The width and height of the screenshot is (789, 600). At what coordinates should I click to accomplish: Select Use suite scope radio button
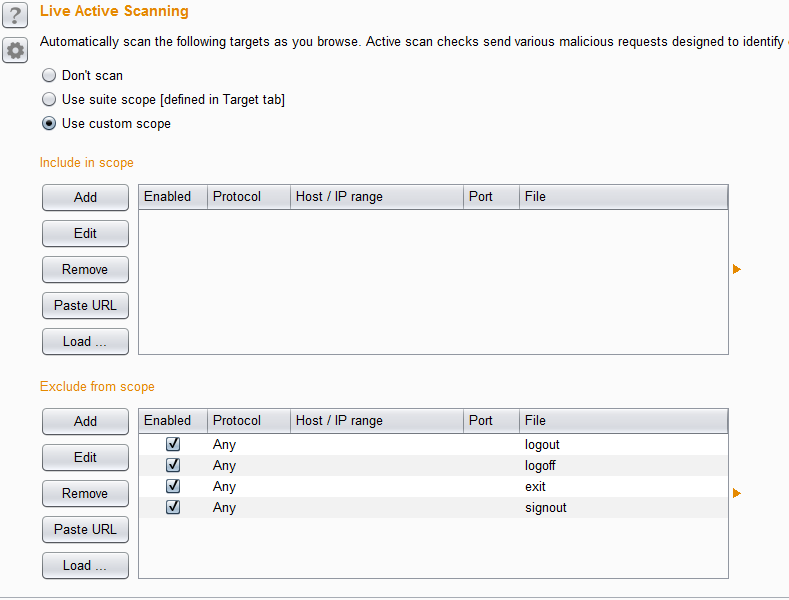click(49, 100)
